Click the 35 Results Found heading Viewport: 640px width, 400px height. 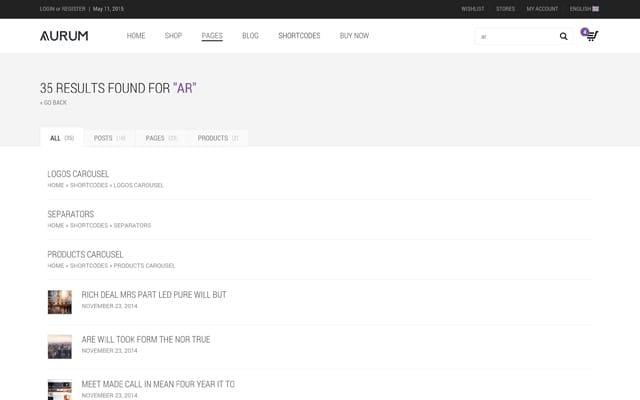(118, 88)
